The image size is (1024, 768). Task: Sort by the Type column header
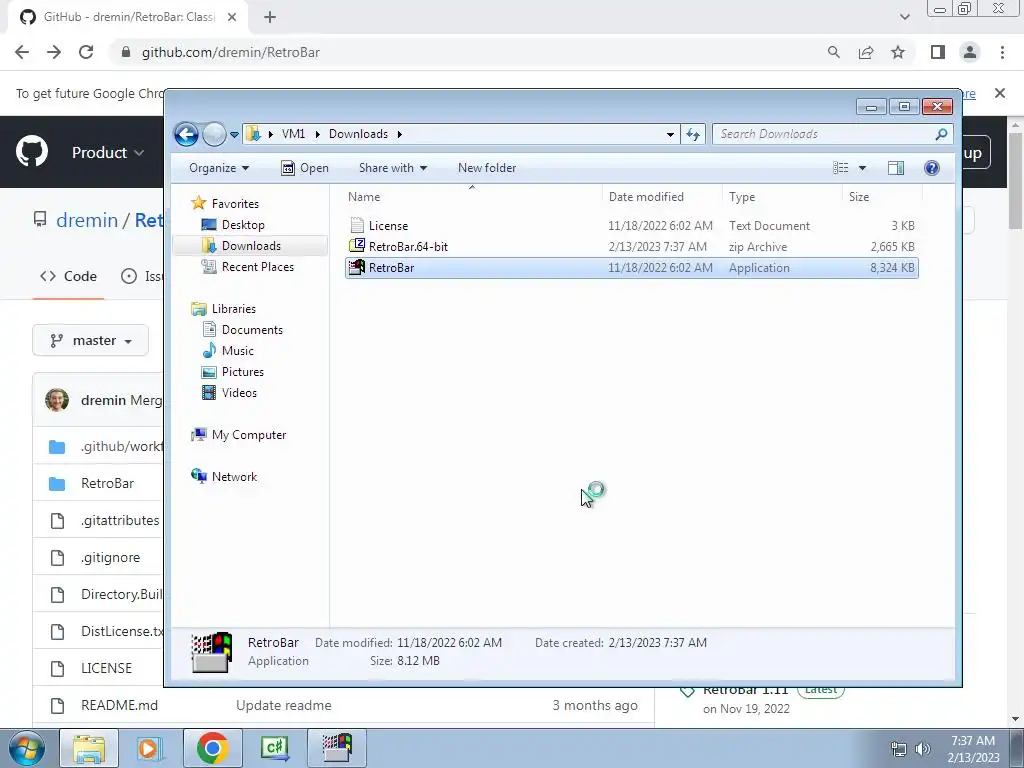point(782,197)
